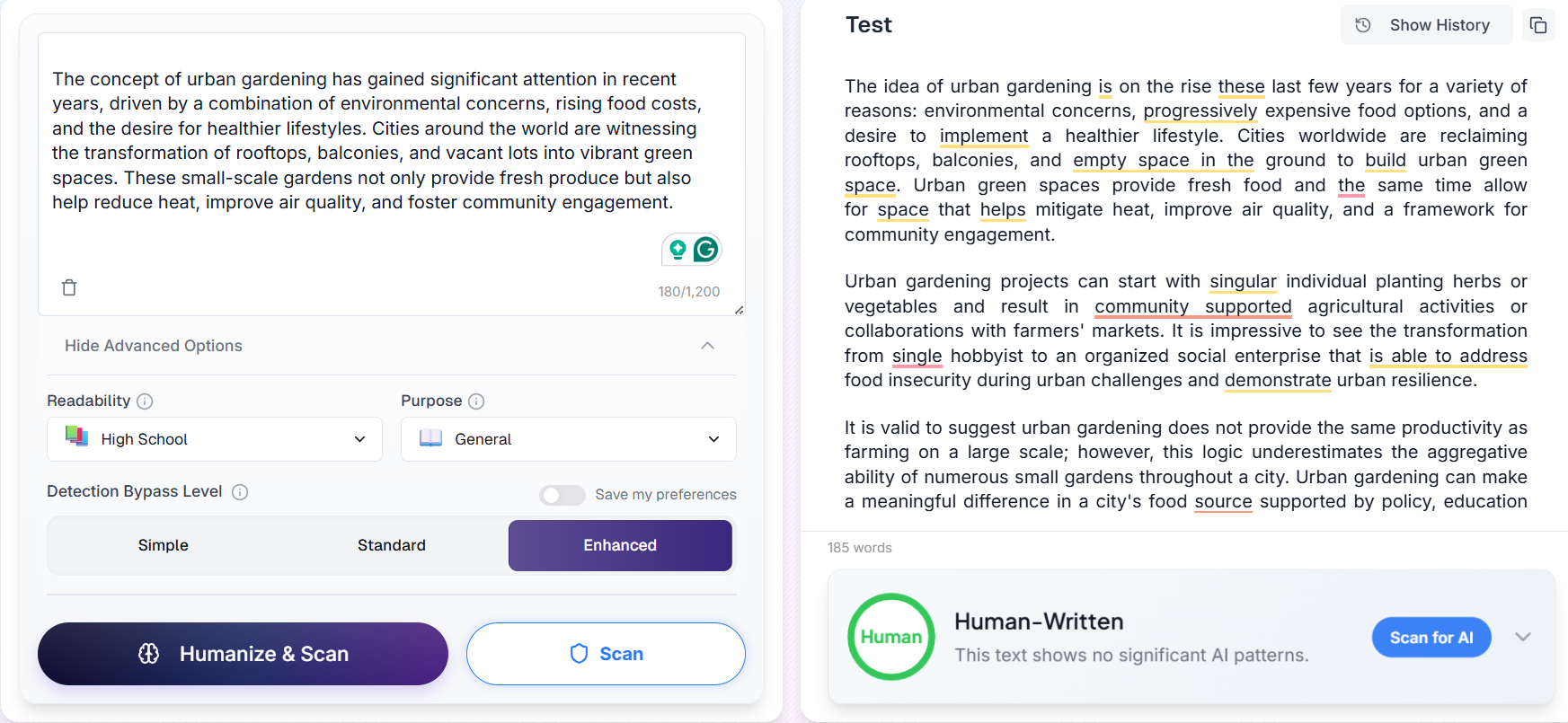The height and width of the screenshot is (723, 1568).
Task: Open the General purpose dropdown
Action: (568, 439)
